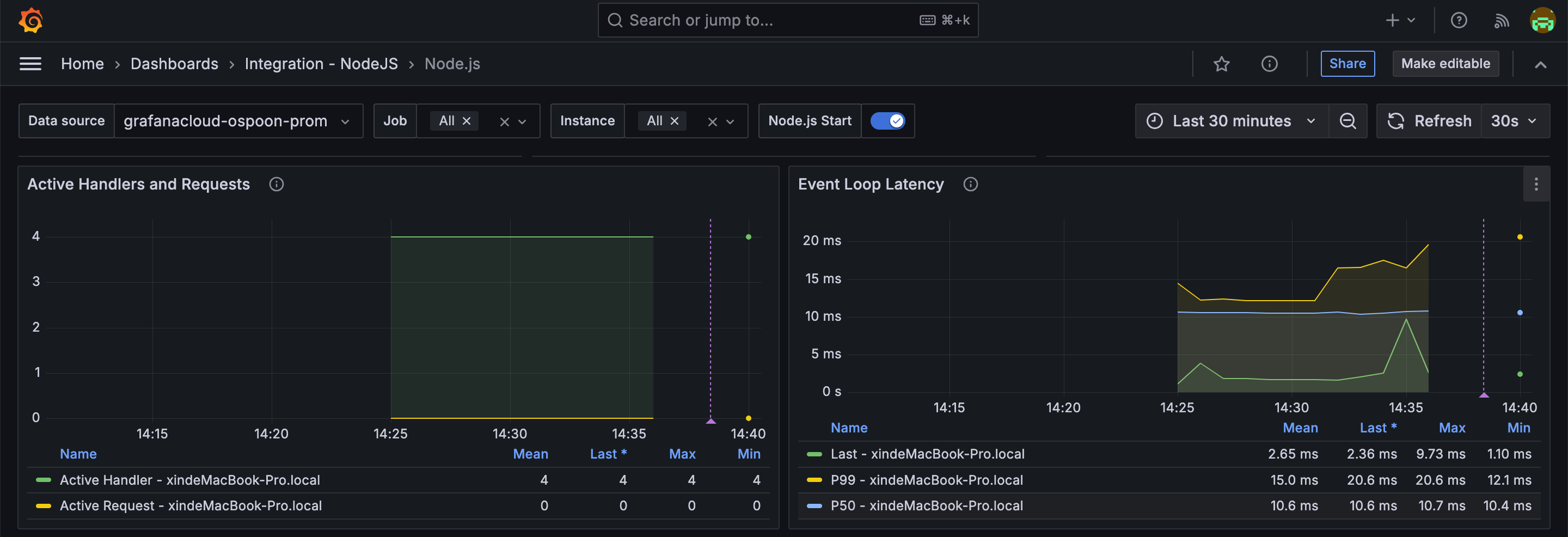Screen dimensions: 1568x537
Task: Toggle the Node.js Start annotation switch
Action: pos(887,120)
